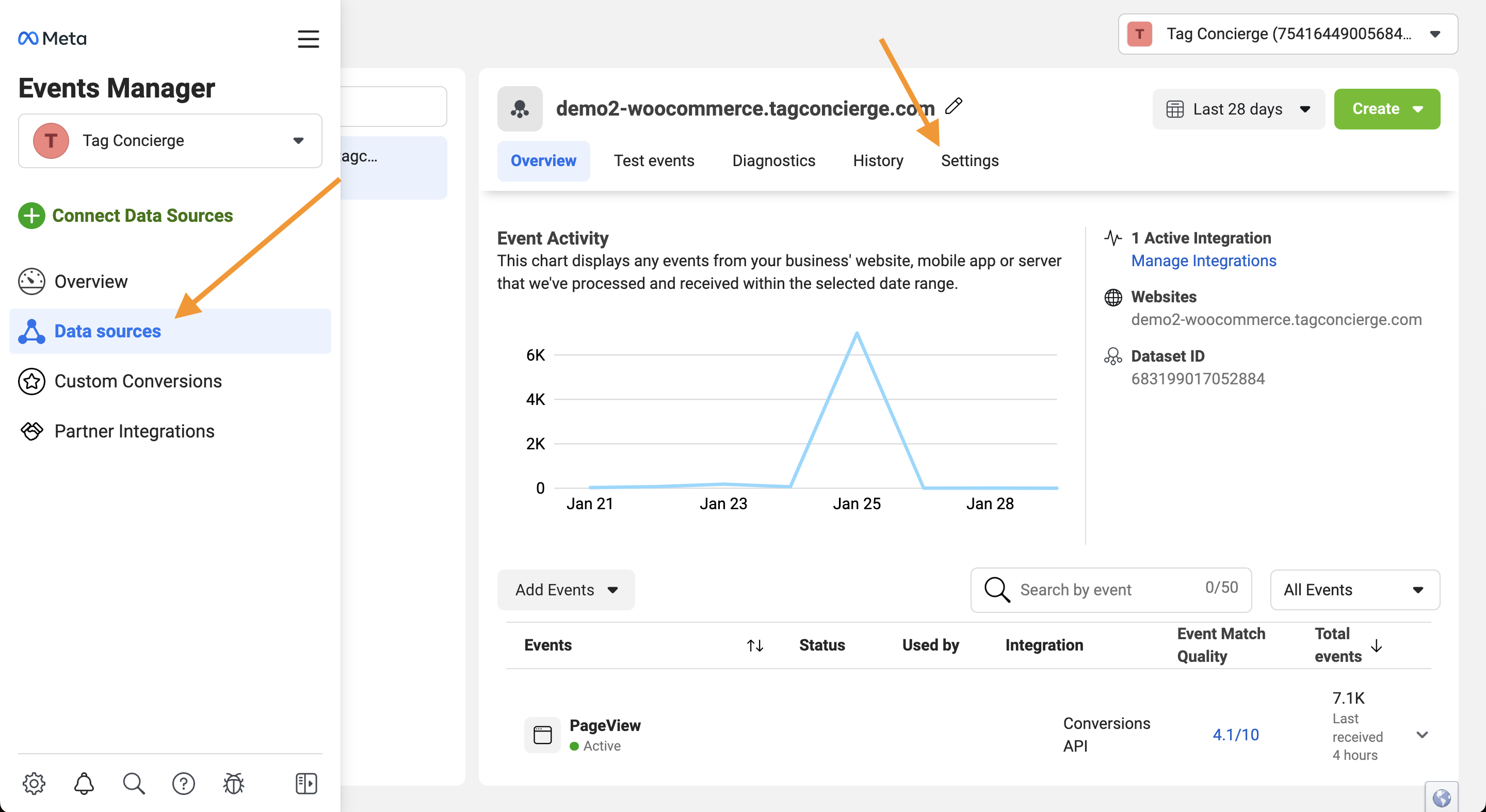Click the Integration column header
This screenshot has height=812, width=1486.
(x=1044, y=645)
